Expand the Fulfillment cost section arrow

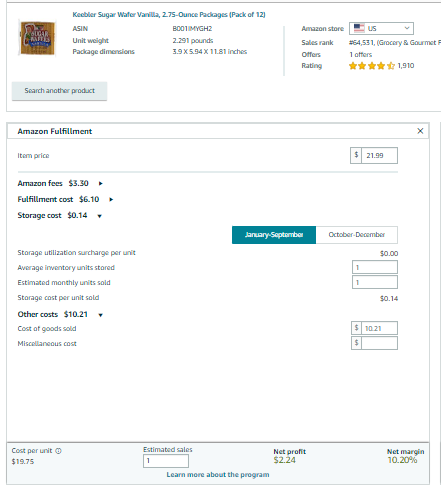click(111, 200)
